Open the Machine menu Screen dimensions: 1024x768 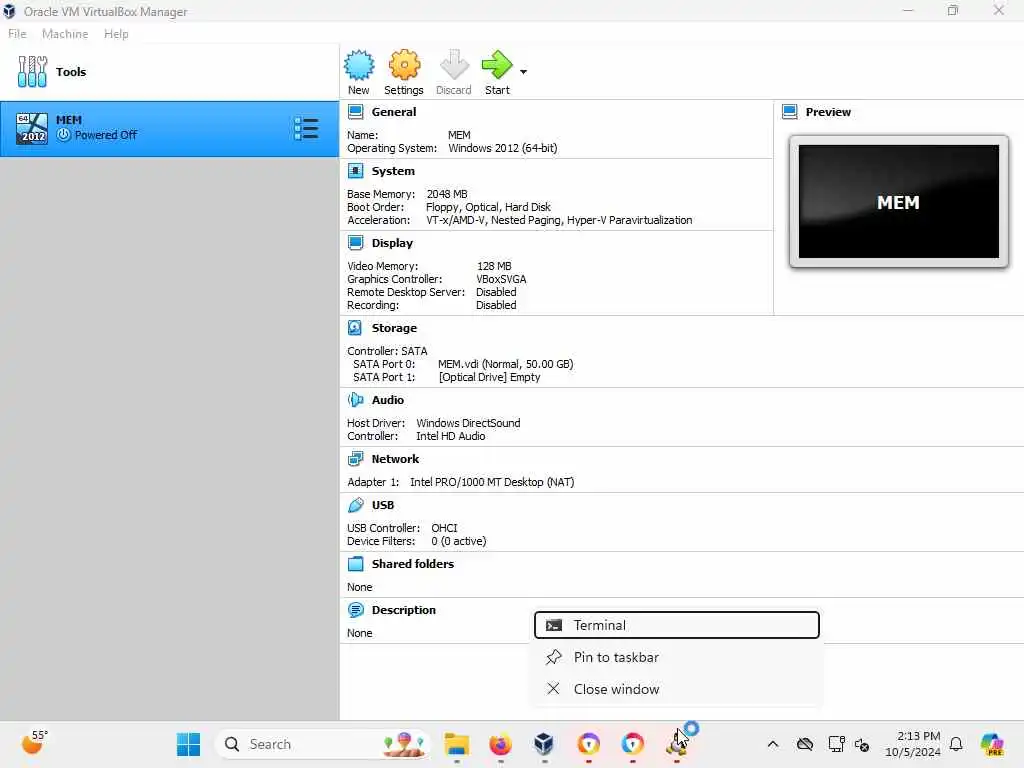[65, 34]
